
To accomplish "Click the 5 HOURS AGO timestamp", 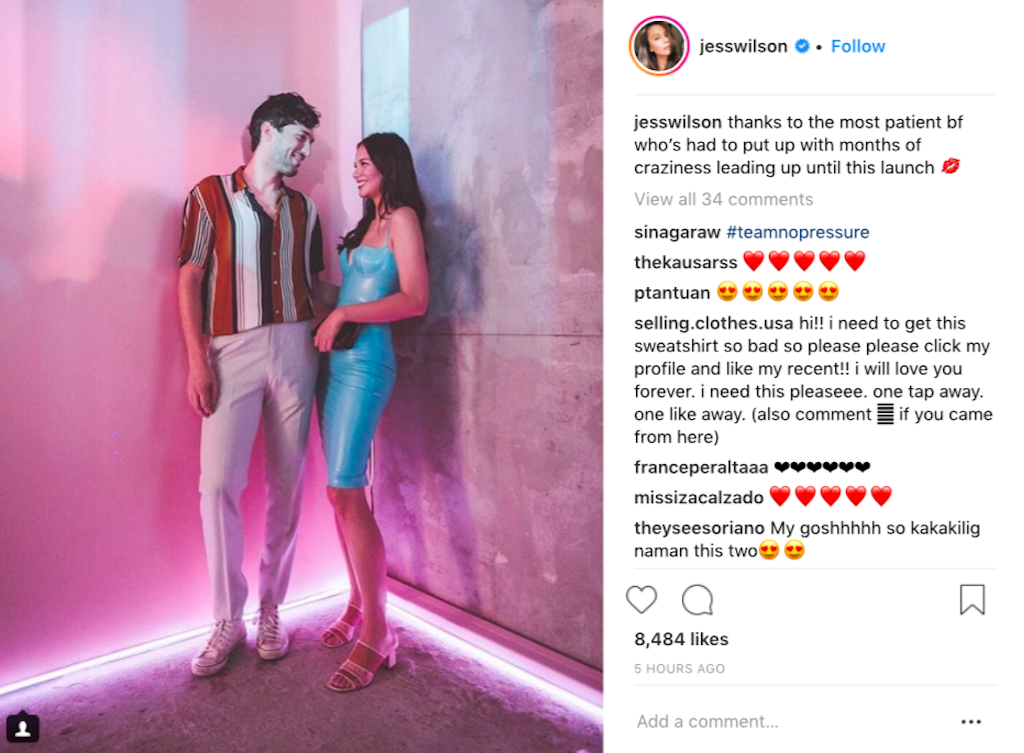I will (679, 669).
